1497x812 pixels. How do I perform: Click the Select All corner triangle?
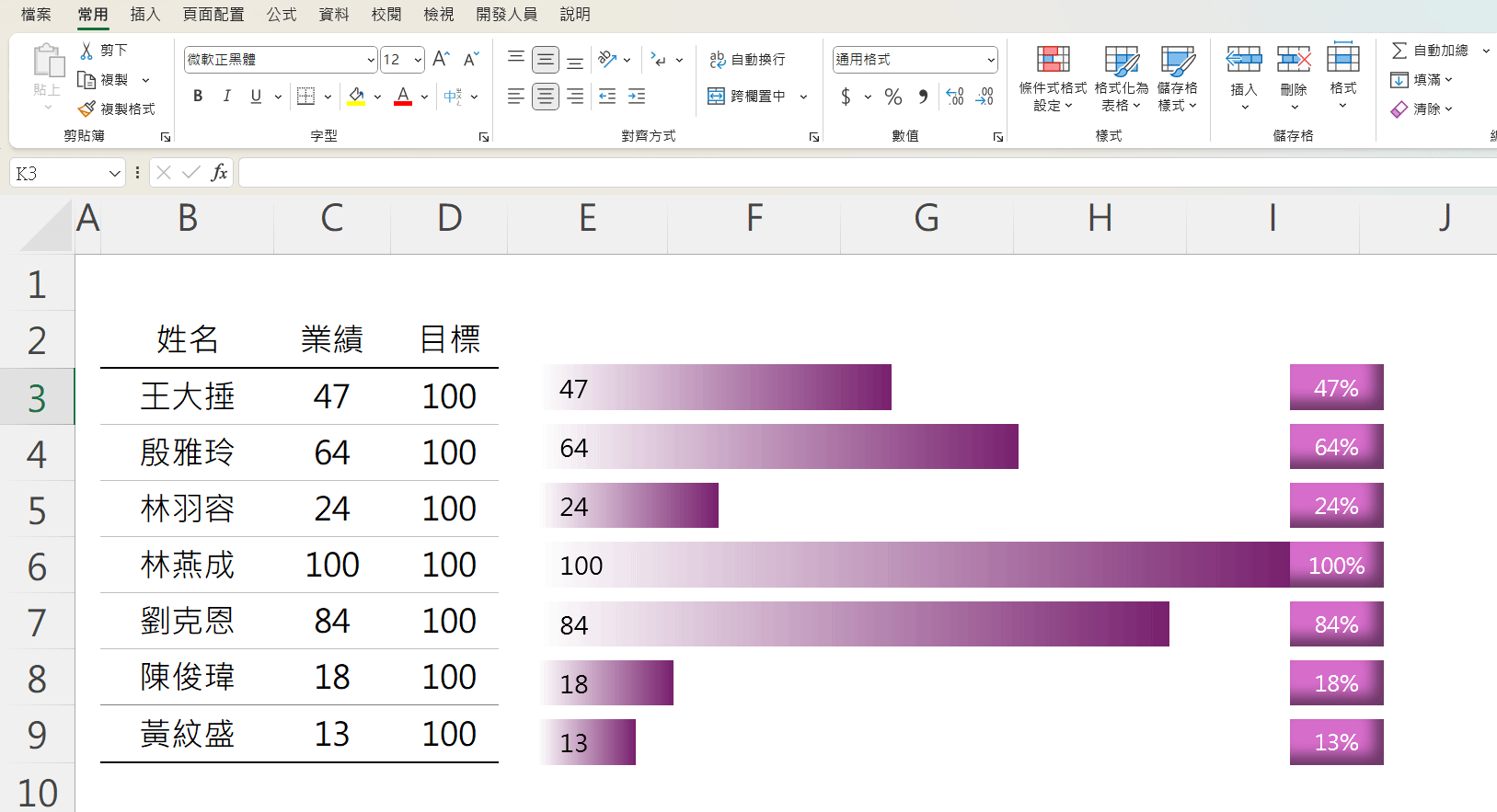(x=46, y=226)
